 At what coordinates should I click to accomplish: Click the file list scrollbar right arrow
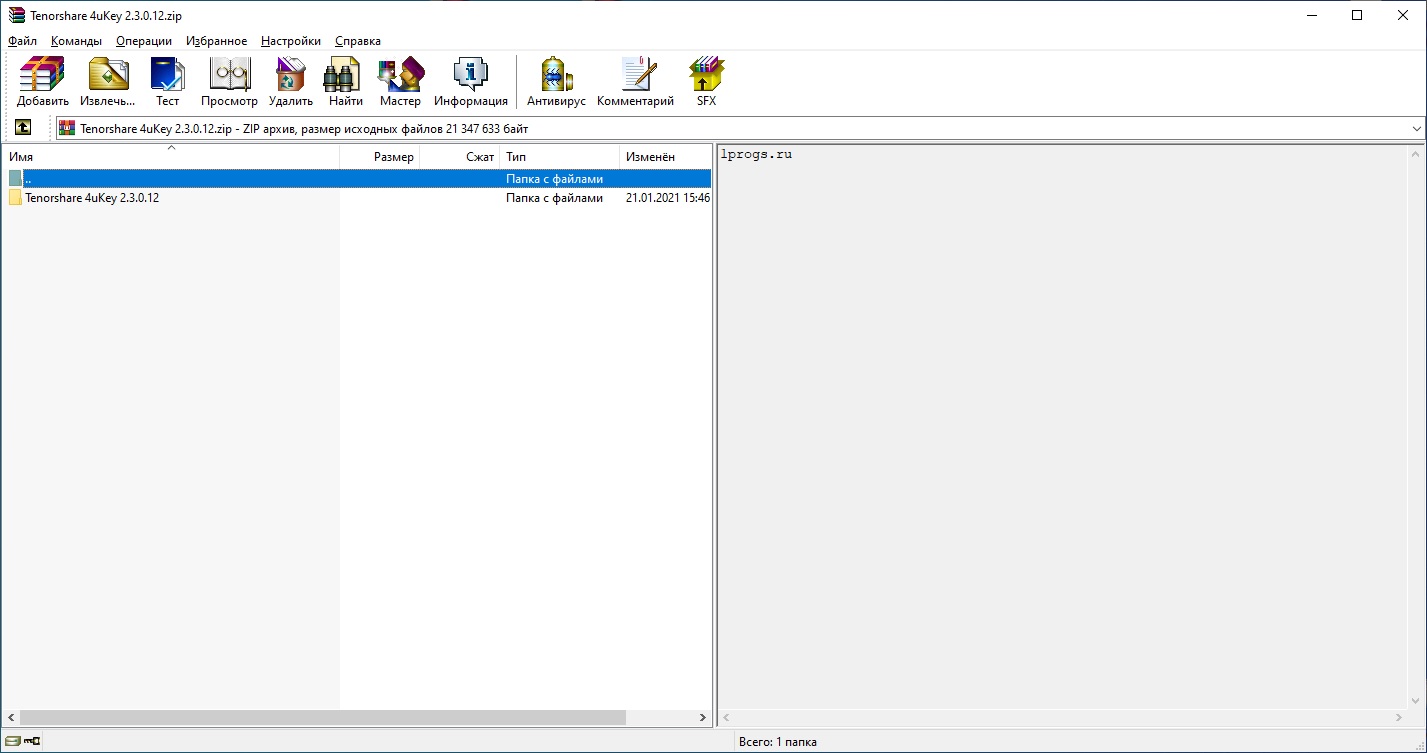pyautogui.click(x=704, y=718)
